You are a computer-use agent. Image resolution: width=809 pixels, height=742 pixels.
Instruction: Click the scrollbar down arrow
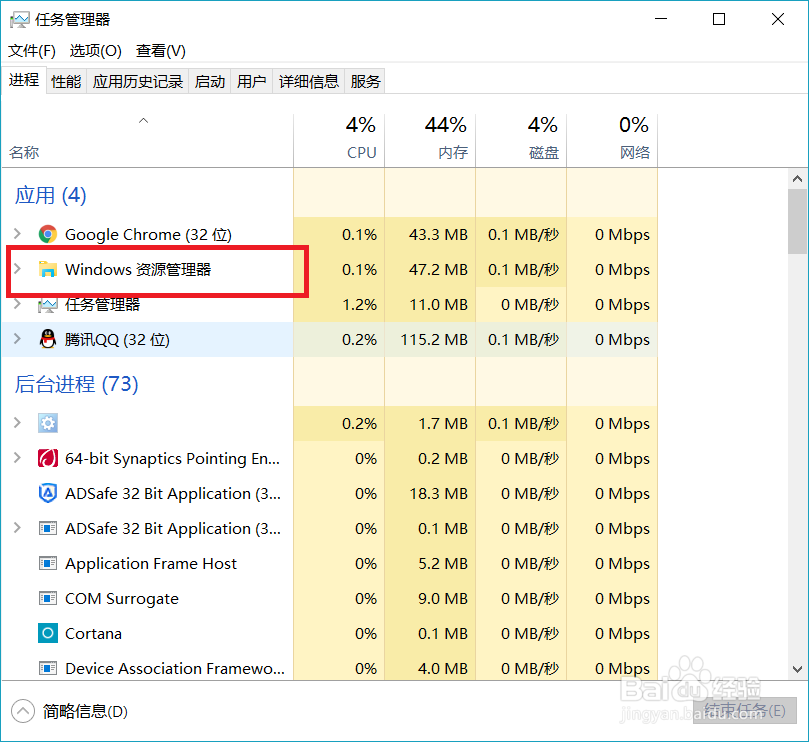pyautogui.click(x=797, y=669)
